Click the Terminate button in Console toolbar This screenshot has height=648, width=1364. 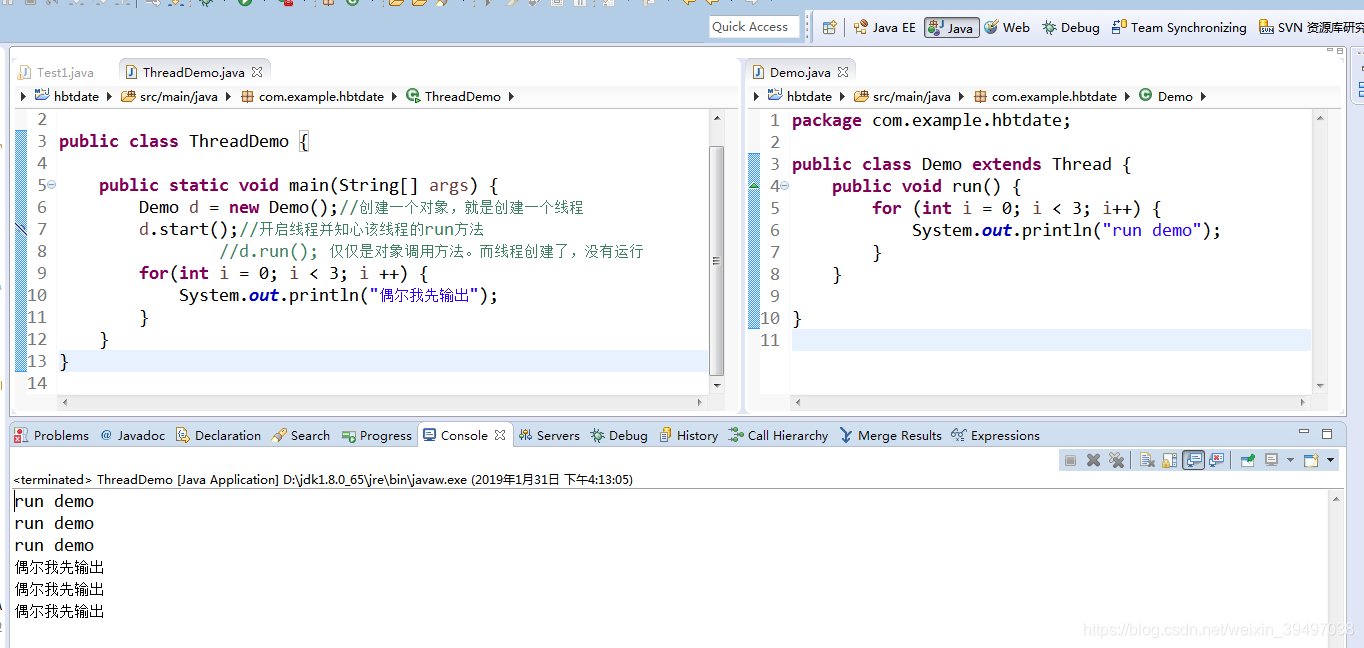[x=1070, y=460]
